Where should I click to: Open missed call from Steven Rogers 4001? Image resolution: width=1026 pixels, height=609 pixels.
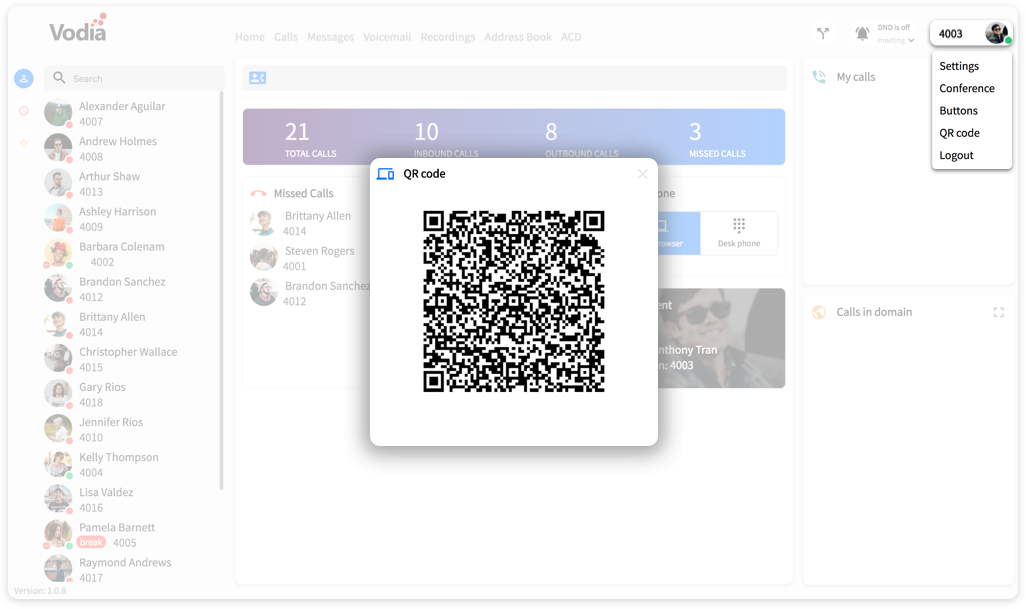coord(308,258)
